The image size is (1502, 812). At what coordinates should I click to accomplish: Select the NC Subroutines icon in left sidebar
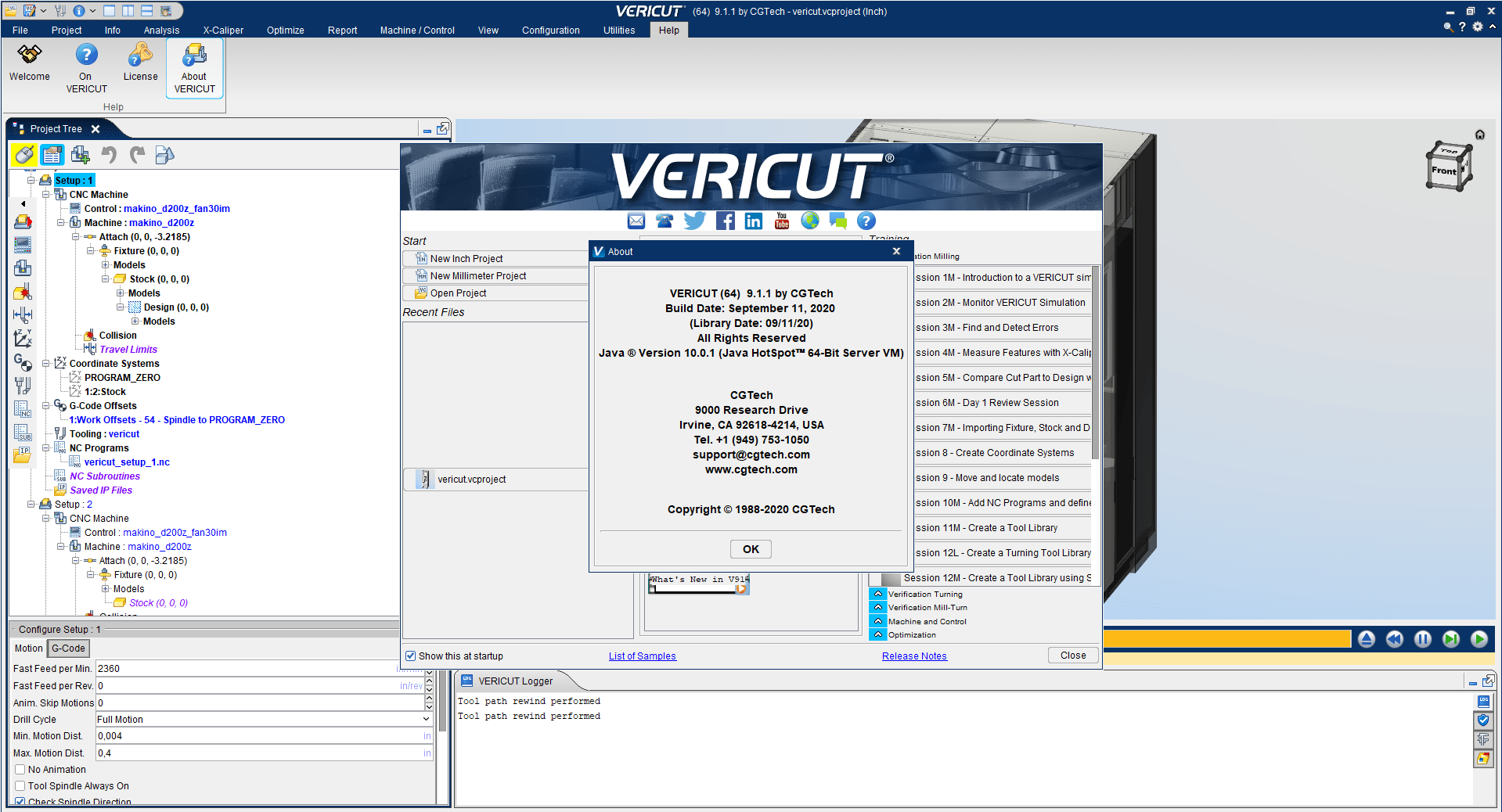23,433
